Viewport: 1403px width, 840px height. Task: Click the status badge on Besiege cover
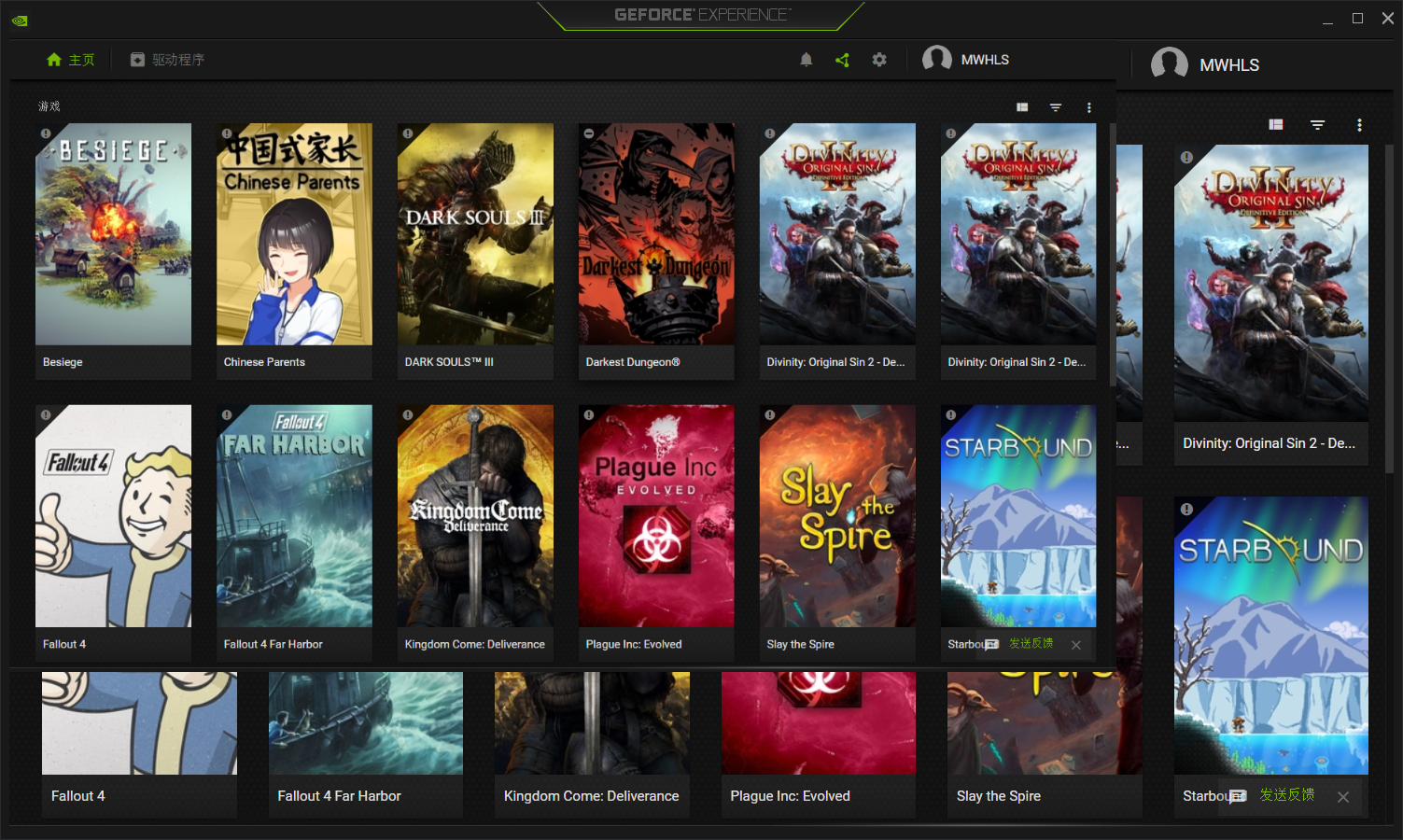[x=46, y=133]
